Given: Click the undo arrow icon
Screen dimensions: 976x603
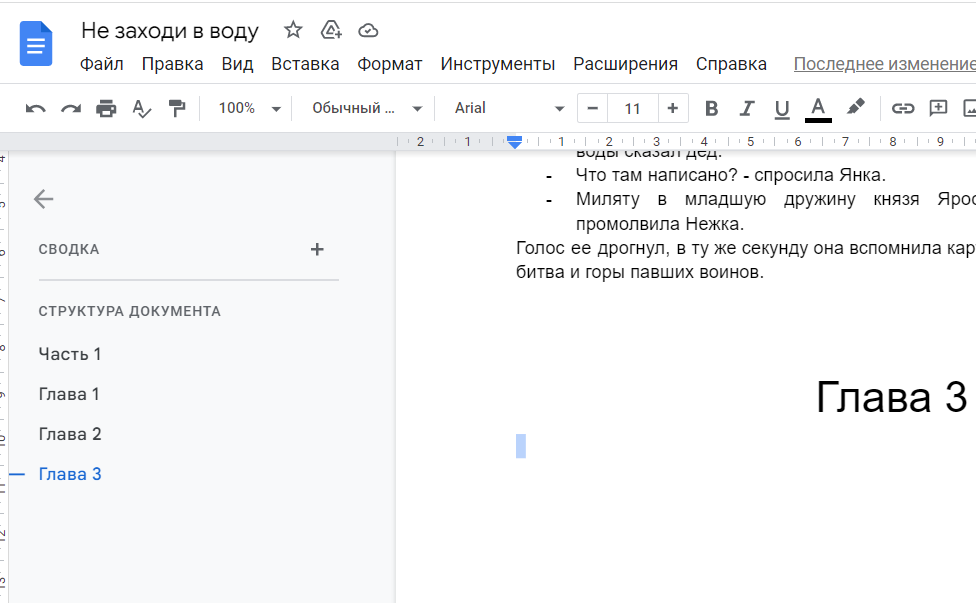Looking at the screenshot, I should coord(36,108).
